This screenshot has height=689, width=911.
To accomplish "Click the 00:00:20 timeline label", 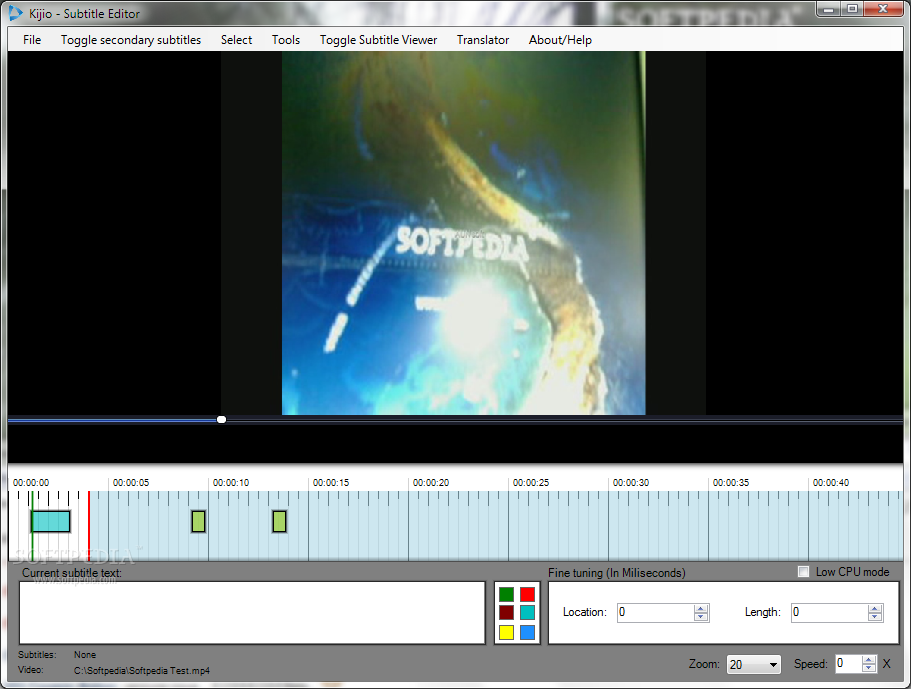I will click(431, 482).
